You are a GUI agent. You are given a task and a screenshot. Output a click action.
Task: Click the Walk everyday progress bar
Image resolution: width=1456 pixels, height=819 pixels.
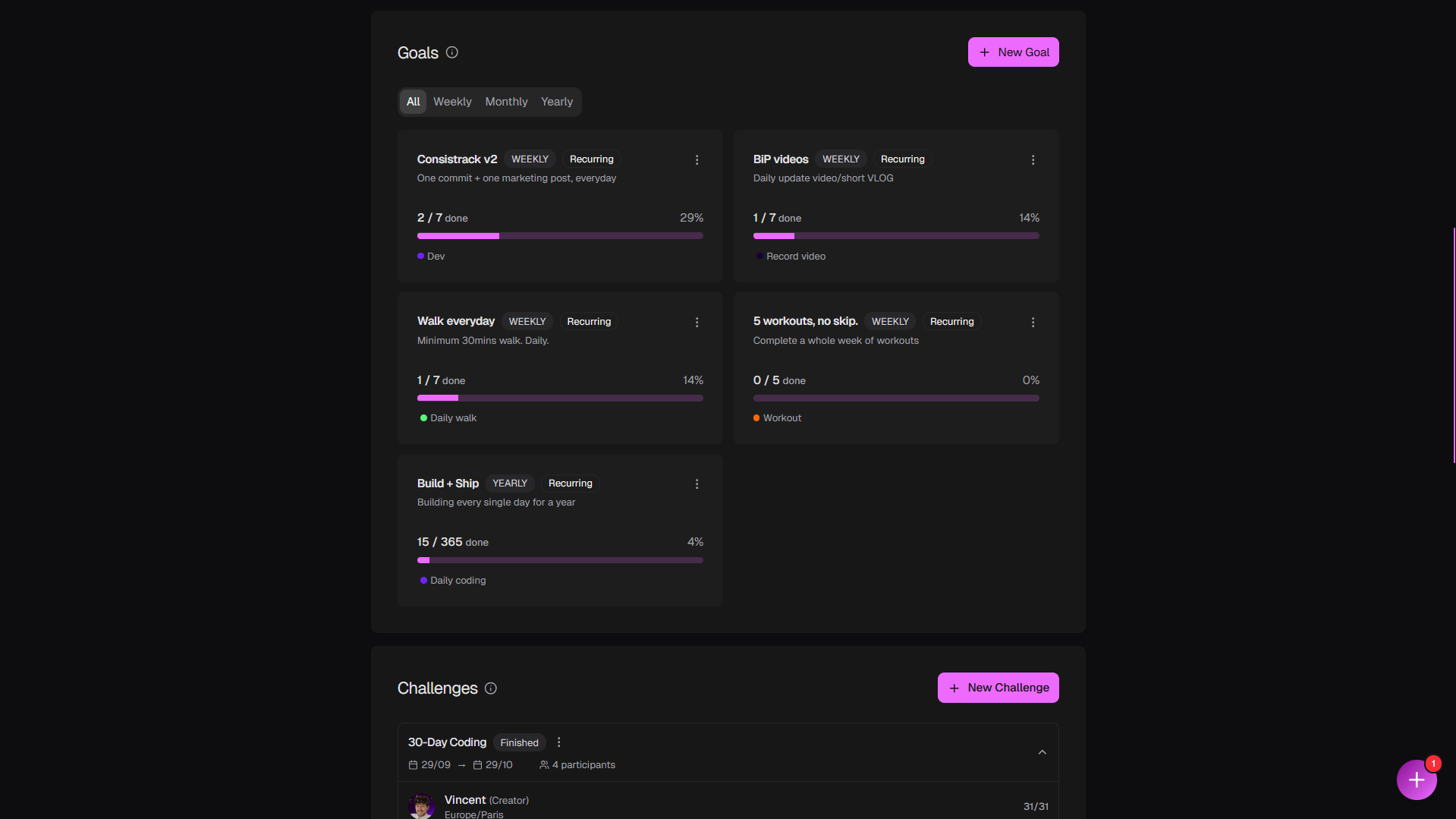click(560, 398)
